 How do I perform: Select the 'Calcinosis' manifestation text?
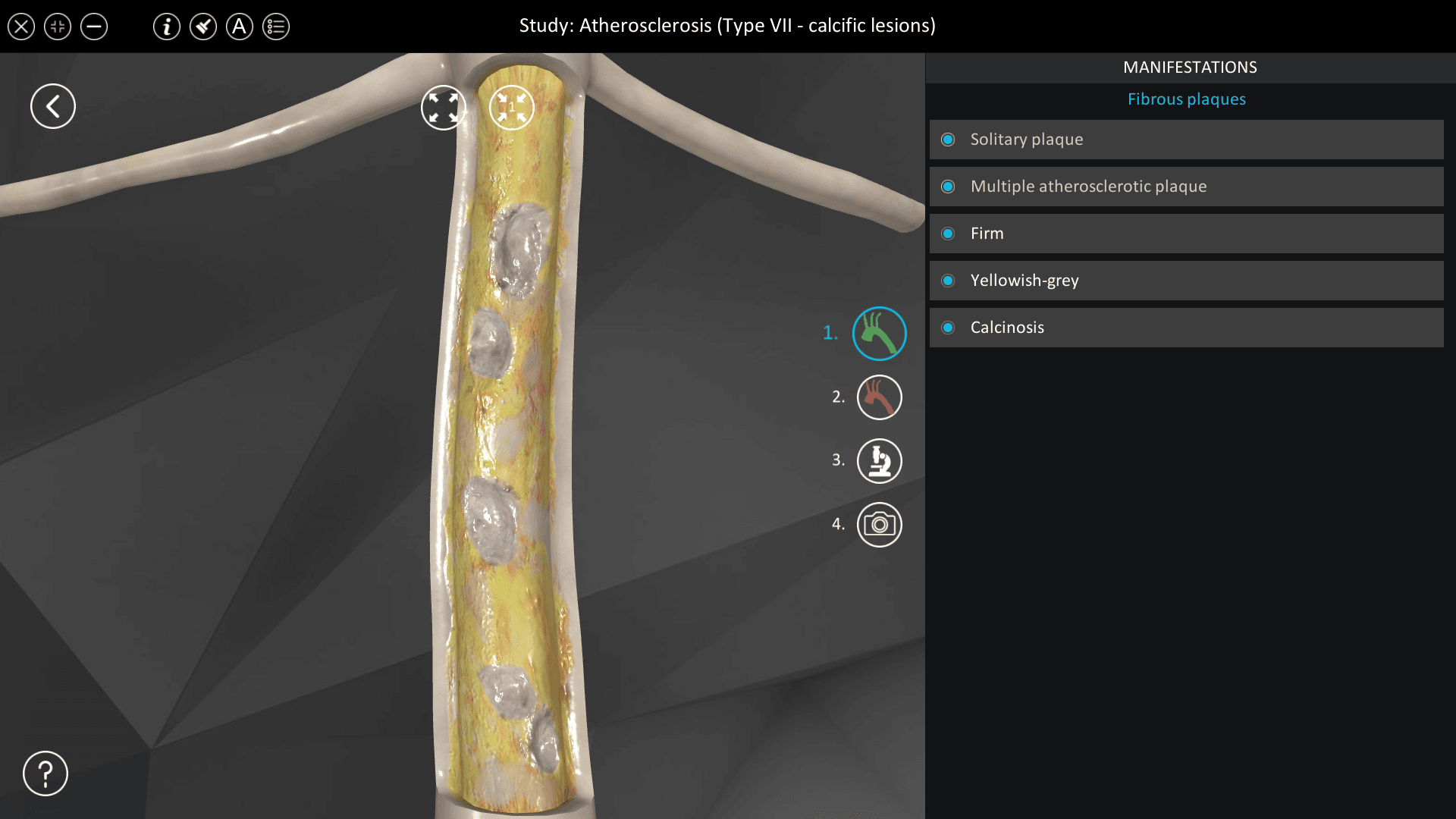point(1007,328)
